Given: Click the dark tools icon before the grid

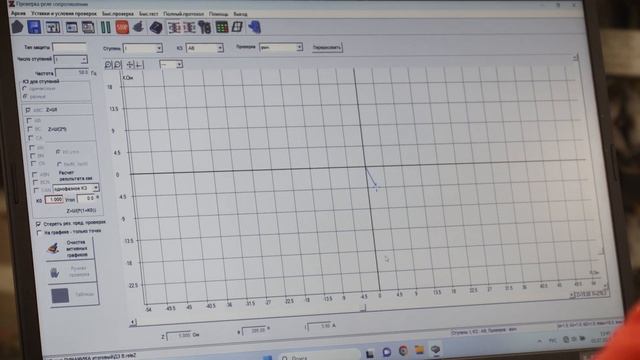Looking at the screenshot, I should [x=205, y=28].
